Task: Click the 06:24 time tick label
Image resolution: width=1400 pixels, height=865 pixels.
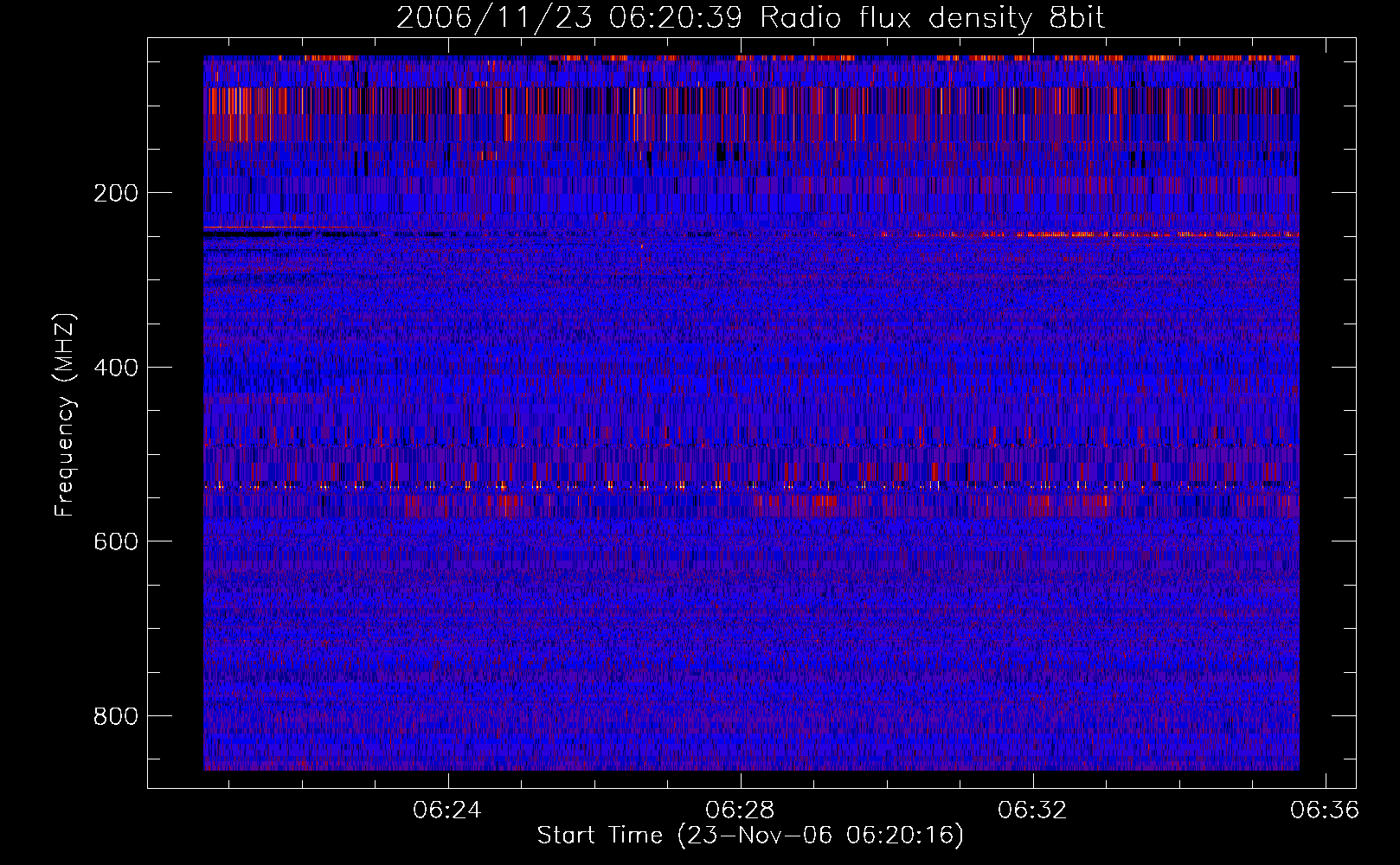Action: (x=447, y=811)
